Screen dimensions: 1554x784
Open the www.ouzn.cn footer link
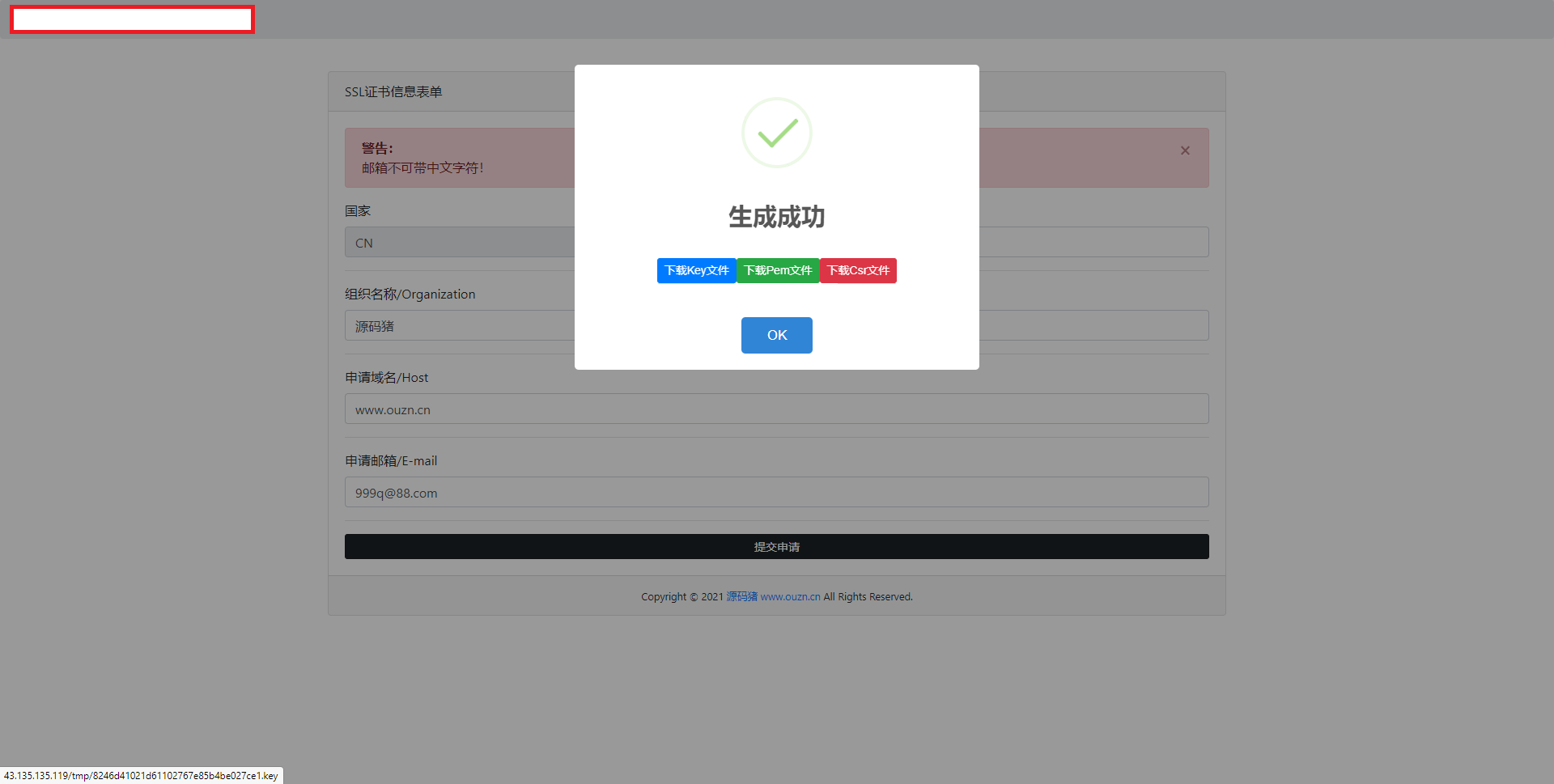pos(790,596)
